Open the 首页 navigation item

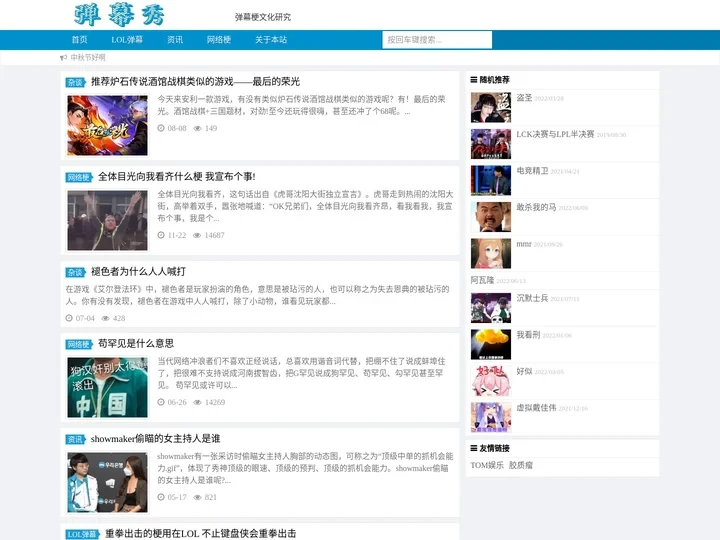(79, 40)
